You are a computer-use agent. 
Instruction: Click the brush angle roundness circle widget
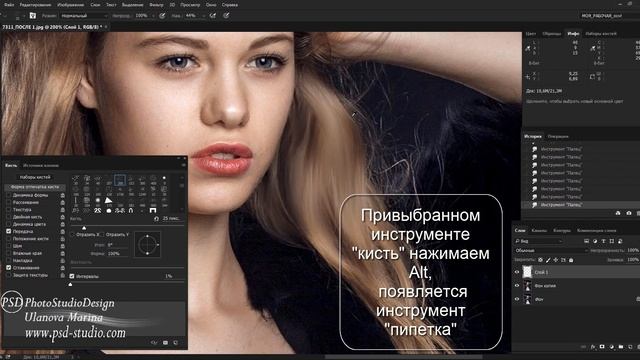coord(147,244)
